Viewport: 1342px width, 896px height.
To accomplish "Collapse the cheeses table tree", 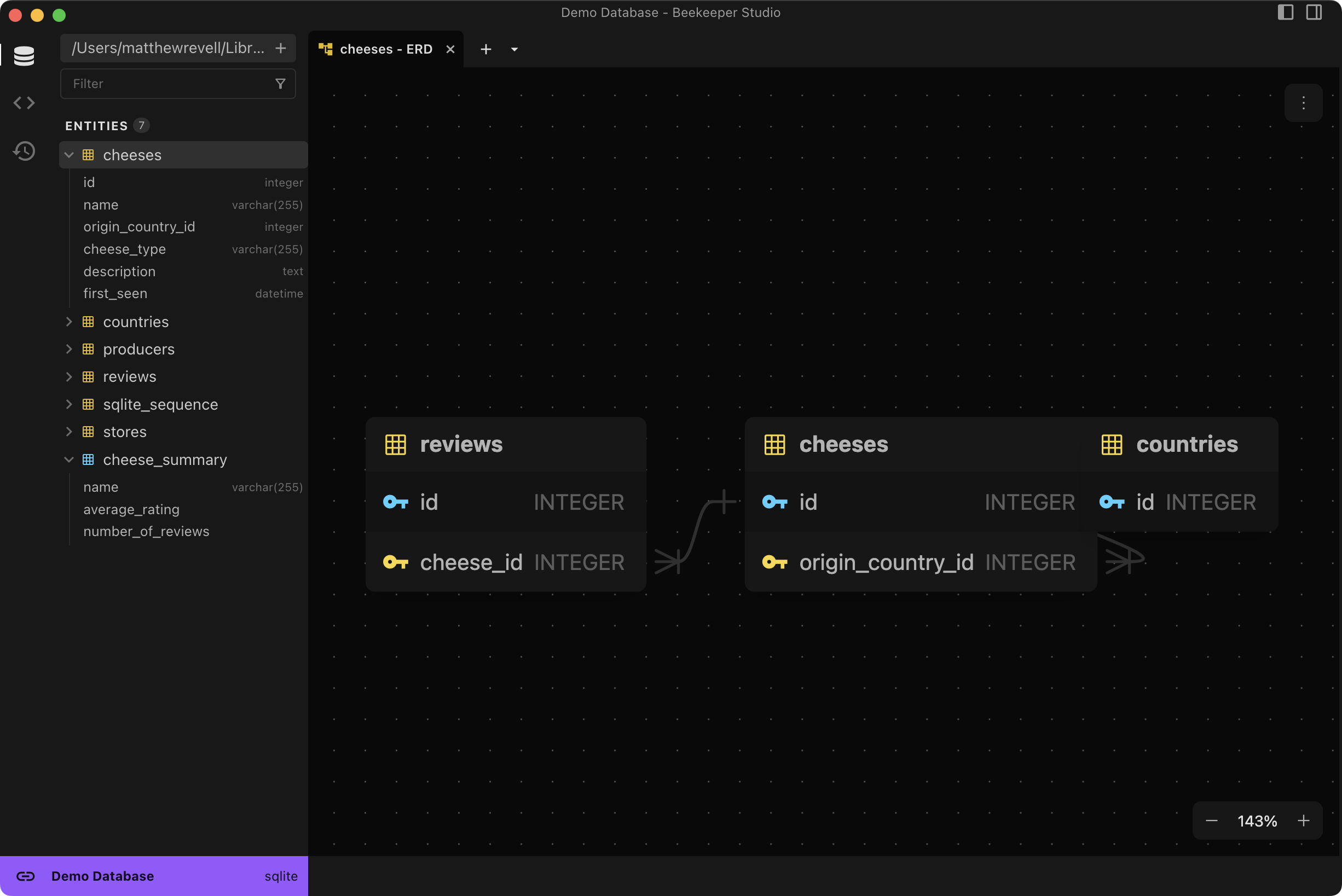I will point(69,155).
